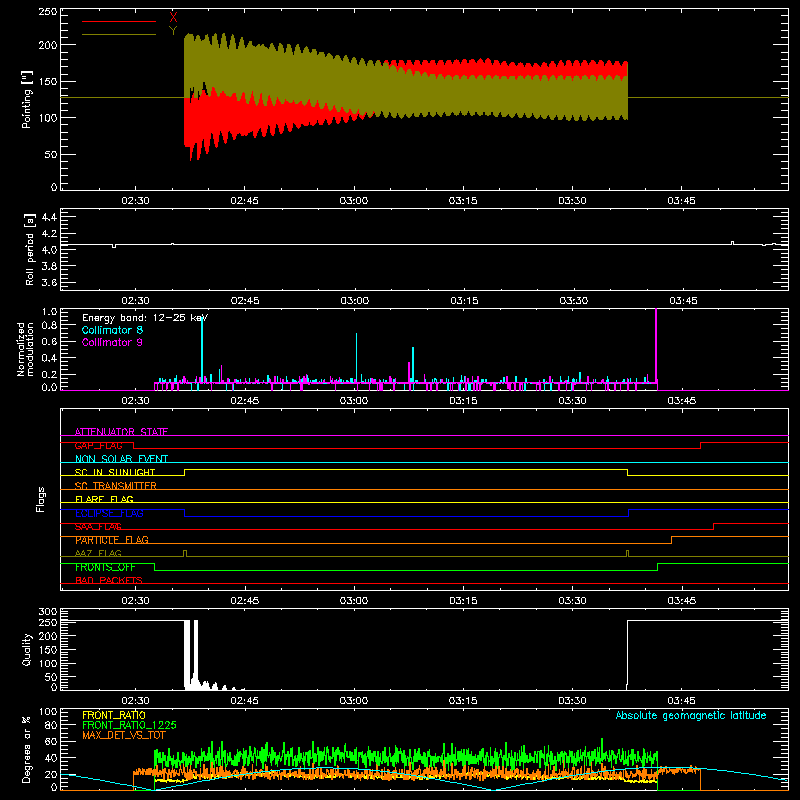
Task: Click the SC_IN_SUNLIGHT flag label
Action: pyautogui.click(x=115, y=472)
